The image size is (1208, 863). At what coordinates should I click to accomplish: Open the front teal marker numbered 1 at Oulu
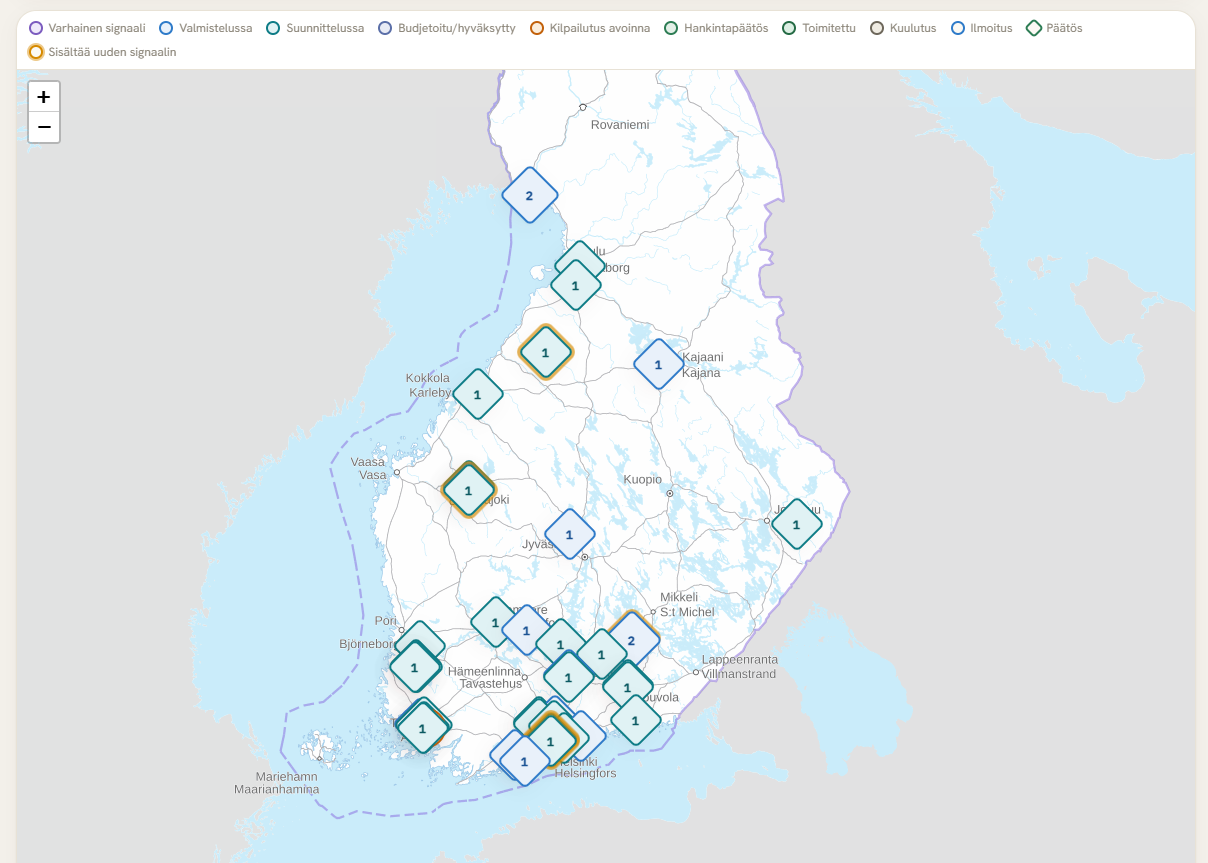click(x=575, y=285)
